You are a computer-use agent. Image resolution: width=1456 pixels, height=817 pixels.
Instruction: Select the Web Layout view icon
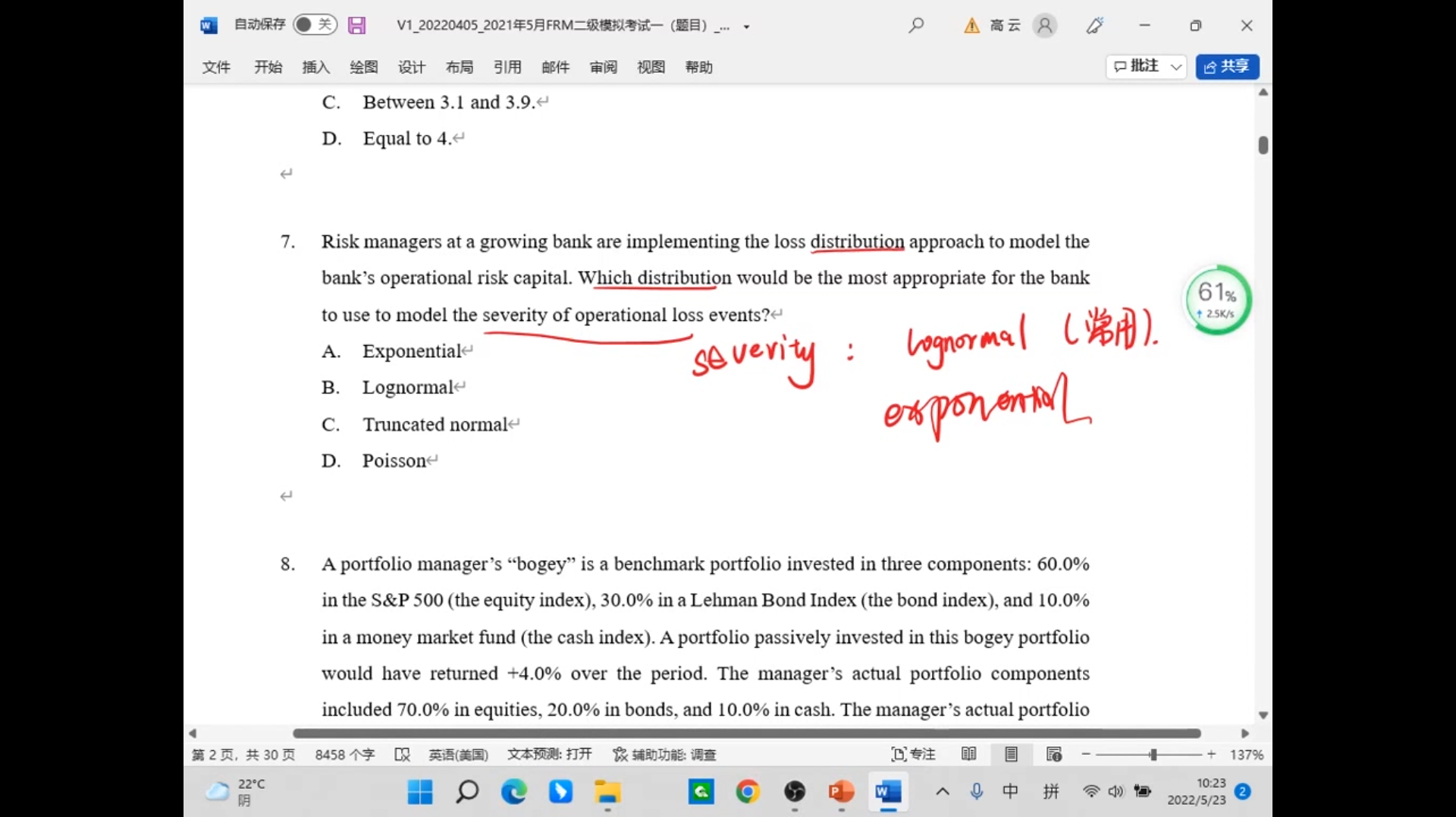click(1053, 754)
